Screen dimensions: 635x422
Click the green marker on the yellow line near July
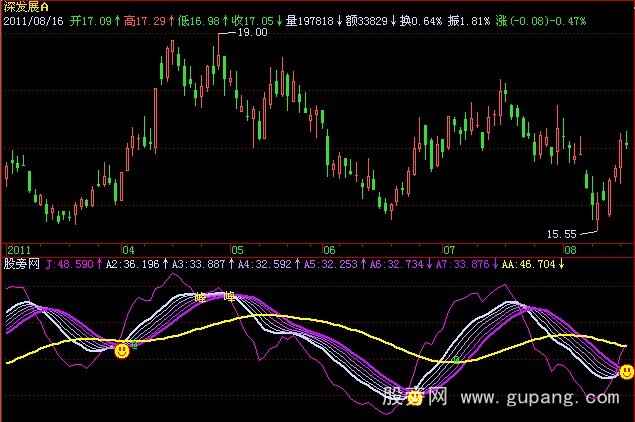456,358
